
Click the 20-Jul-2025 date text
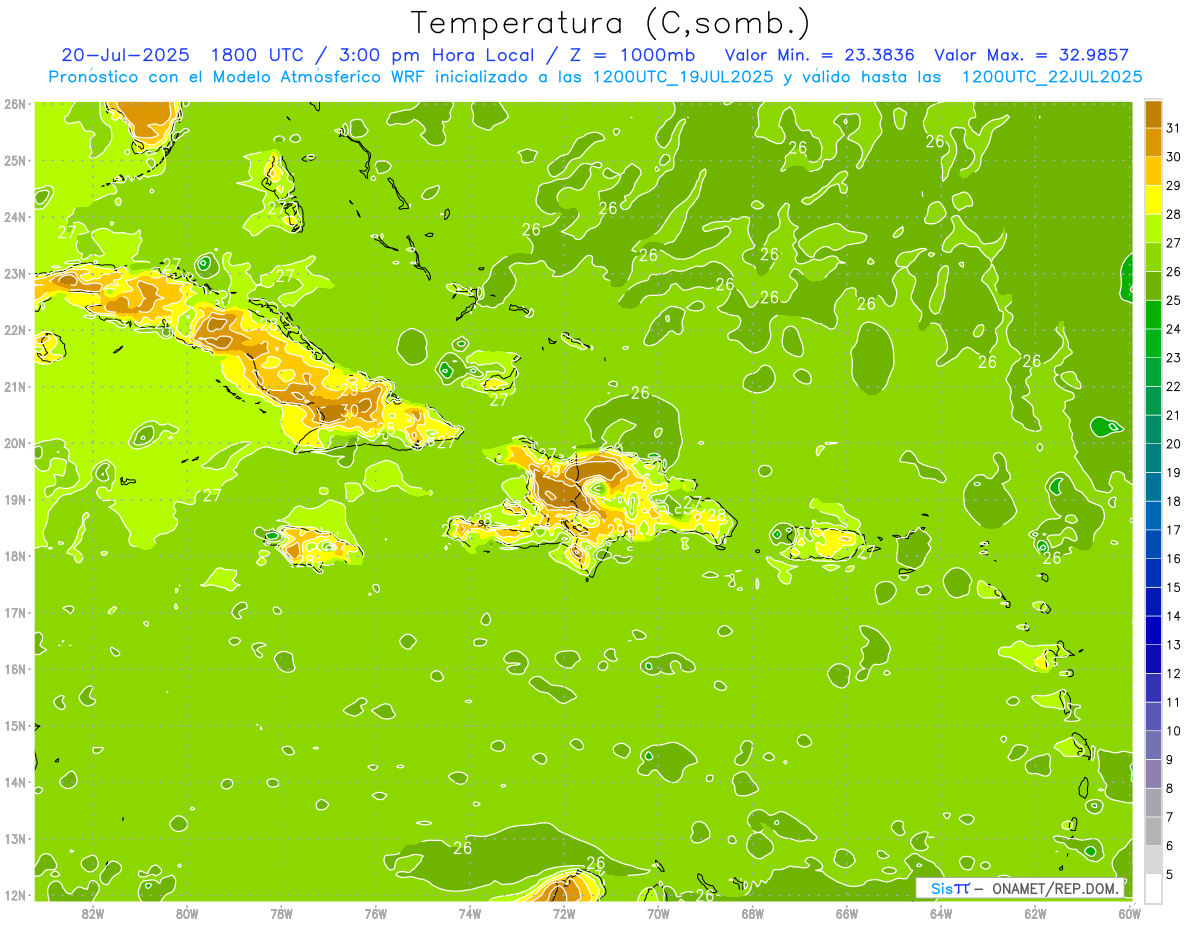126,55
